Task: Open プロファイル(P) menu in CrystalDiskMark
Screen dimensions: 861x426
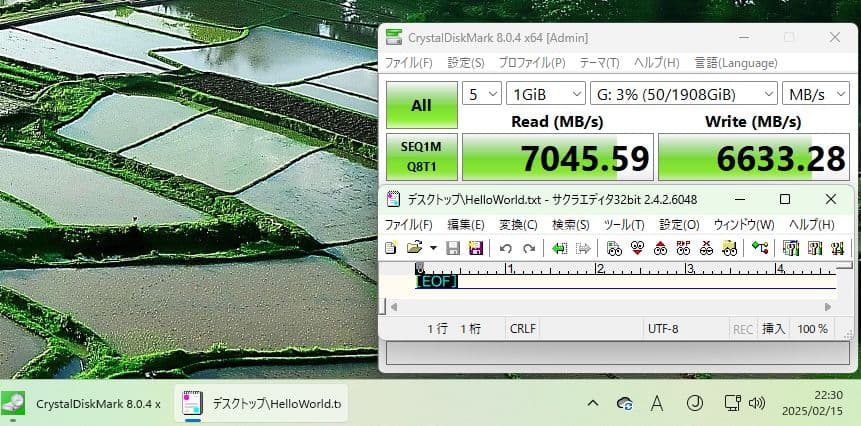Action: [532, 63]
